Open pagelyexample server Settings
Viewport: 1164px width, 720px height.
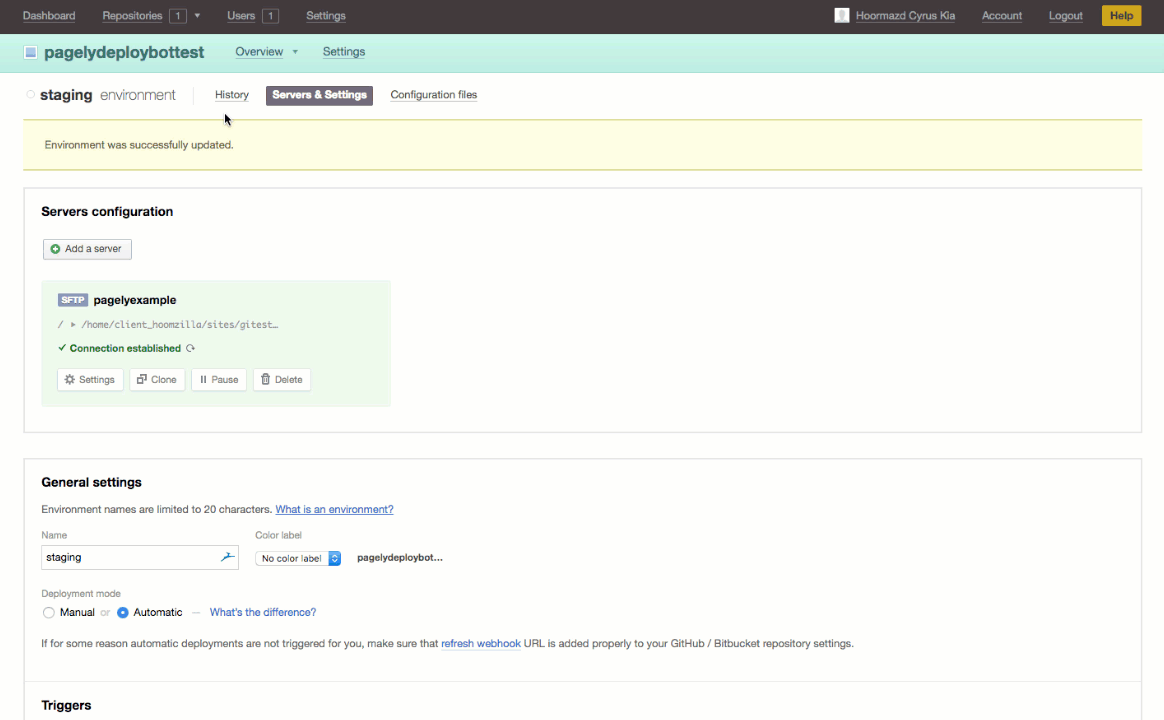click(x=90, y=379)
